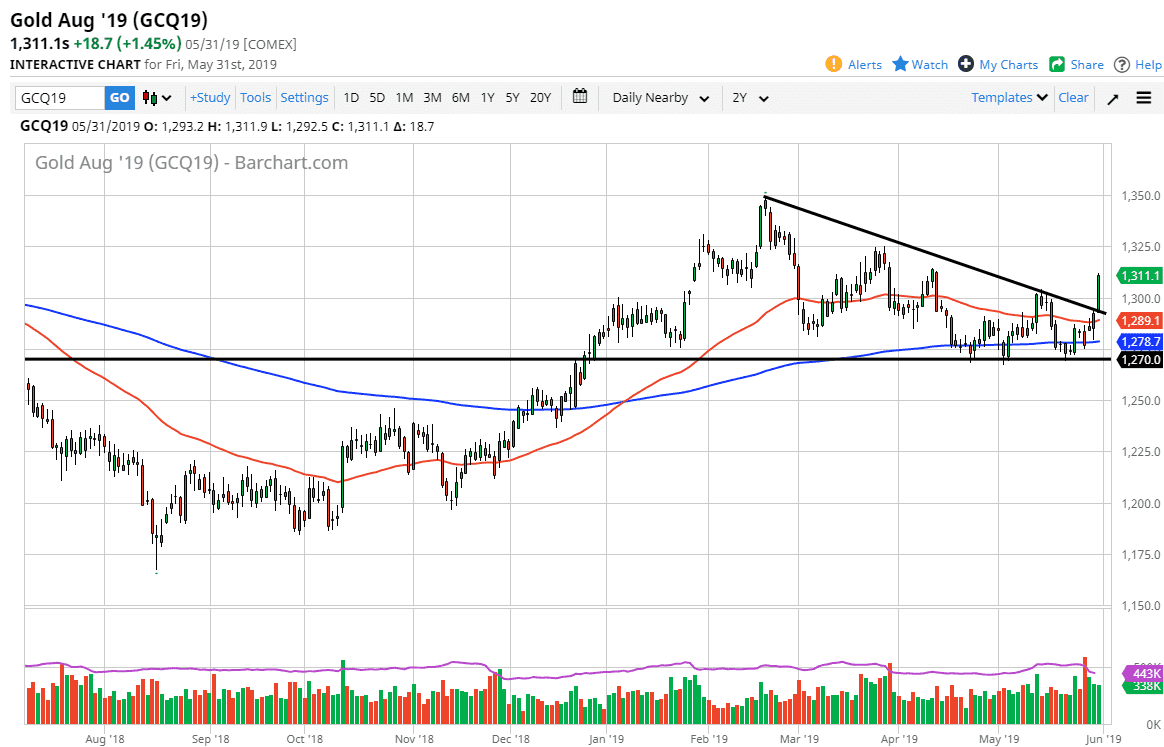Image resolution: width=1164 pixels, height=747 pixels.
Task: Open the Help question mark
Action: pyautogui.click(x=1122, y=64)
